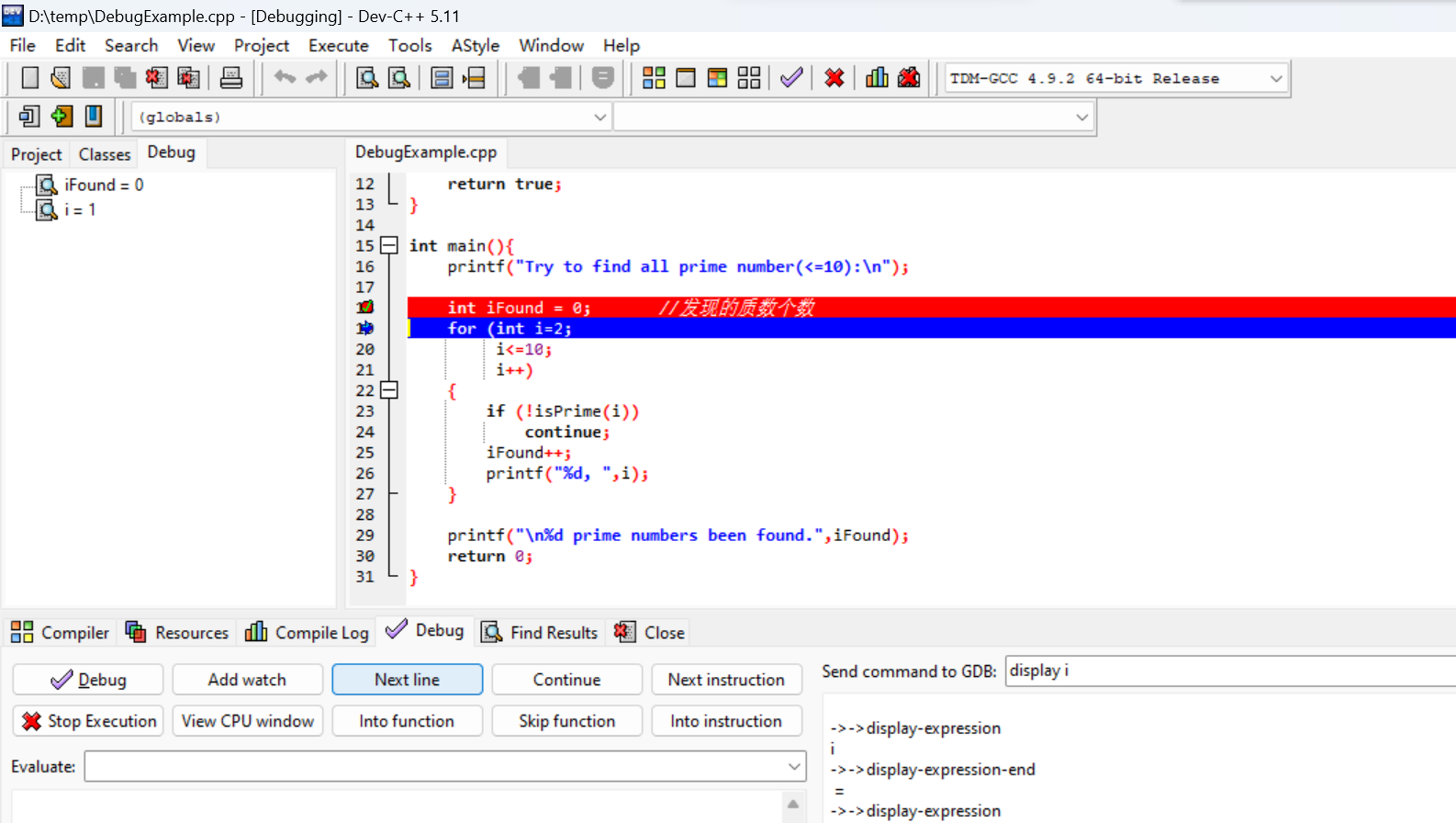Open the Evaluate expression dropdown arrow

pyautogui.click(x=794, y=766)
